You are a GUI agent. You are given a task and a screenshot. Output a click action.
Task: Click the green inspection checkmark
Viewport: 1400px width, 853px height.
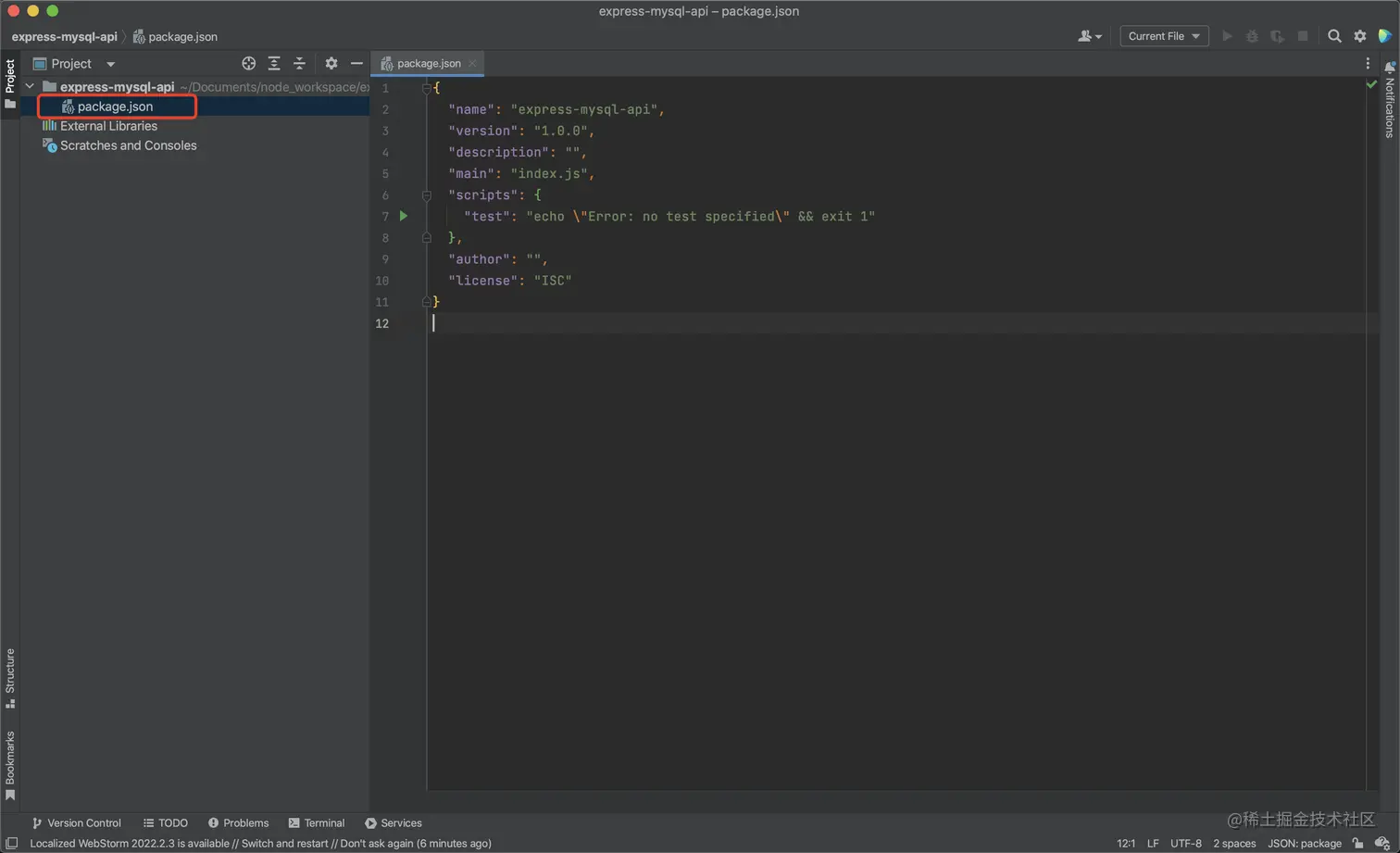click(x=1371, y=84)
